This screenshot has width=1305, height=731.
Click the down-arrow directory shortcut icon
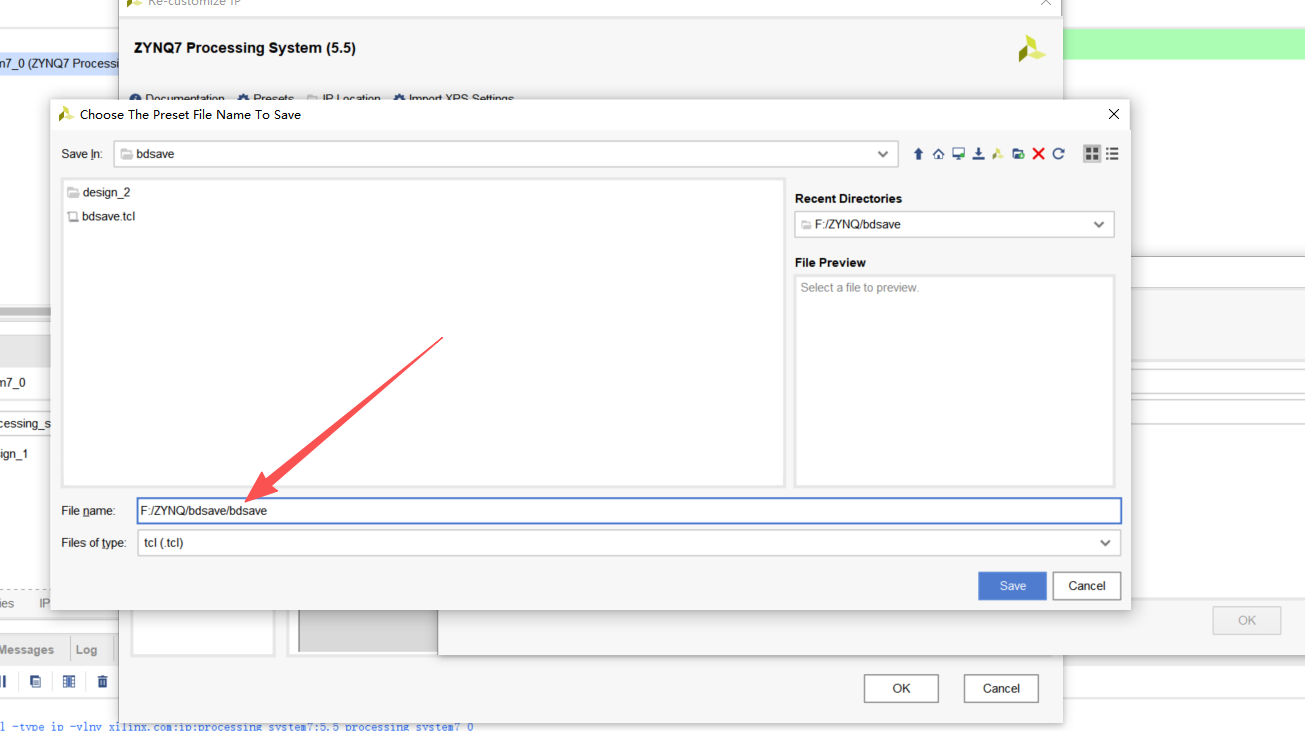click(x=978, y=154)
